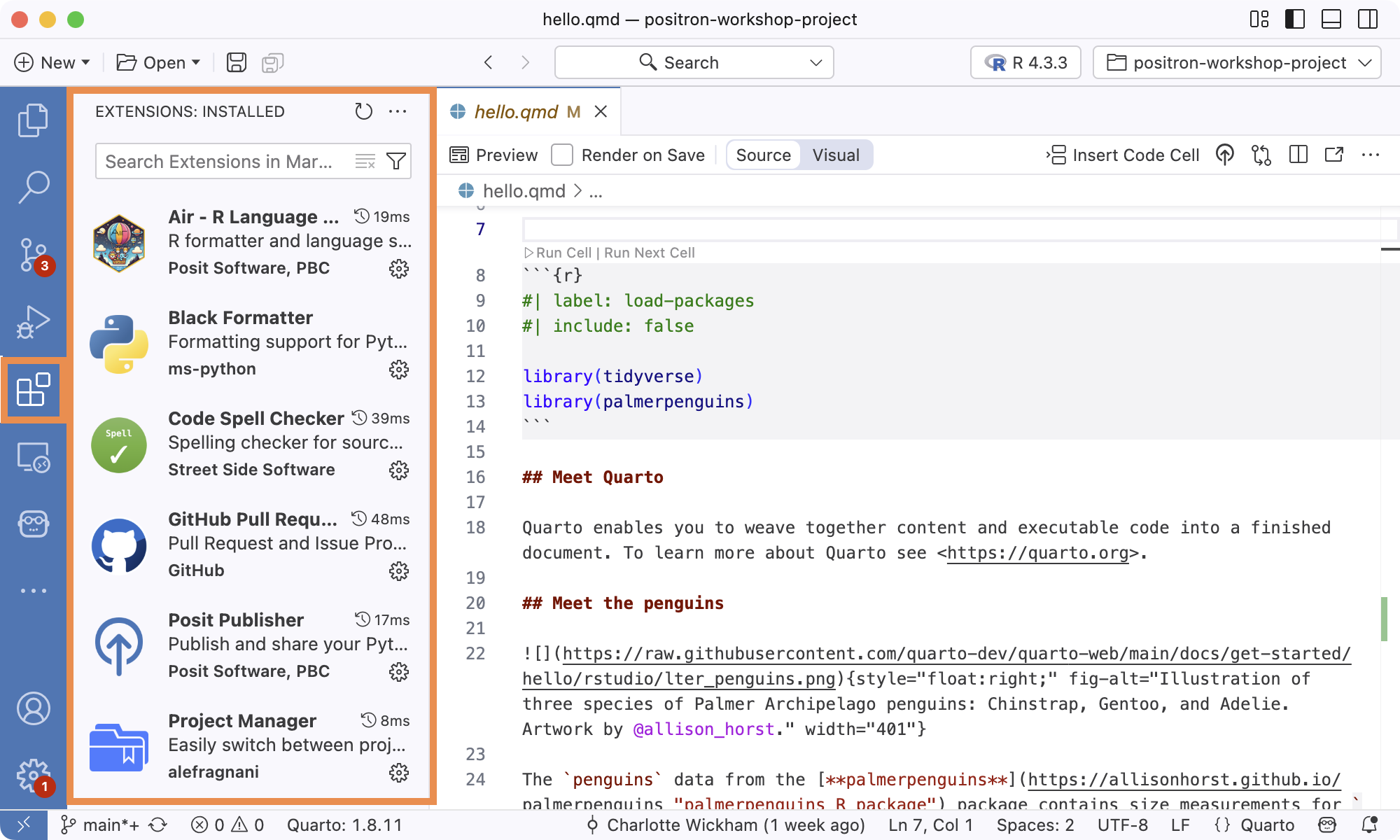Toggle the bottom panel visibility
Image resolution: width=1400 pixels, height=840 pixels.
(1331, 19)
